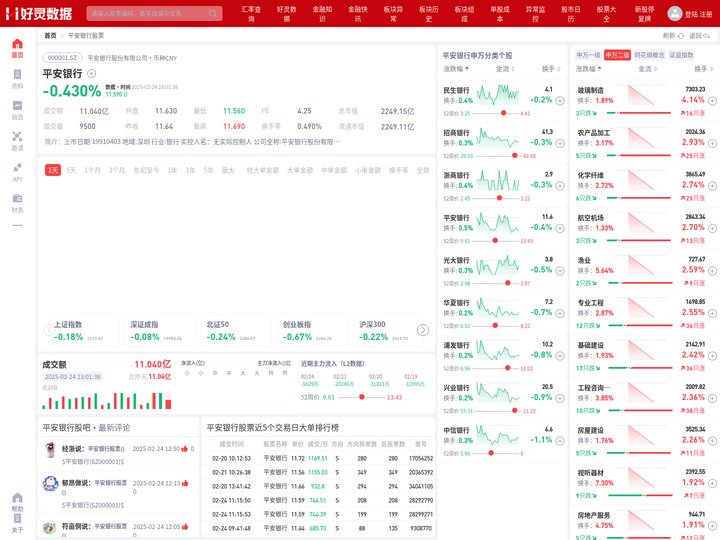720x540 pixels.
Task: Show next indices with right arrow
Action: point(423,330)
